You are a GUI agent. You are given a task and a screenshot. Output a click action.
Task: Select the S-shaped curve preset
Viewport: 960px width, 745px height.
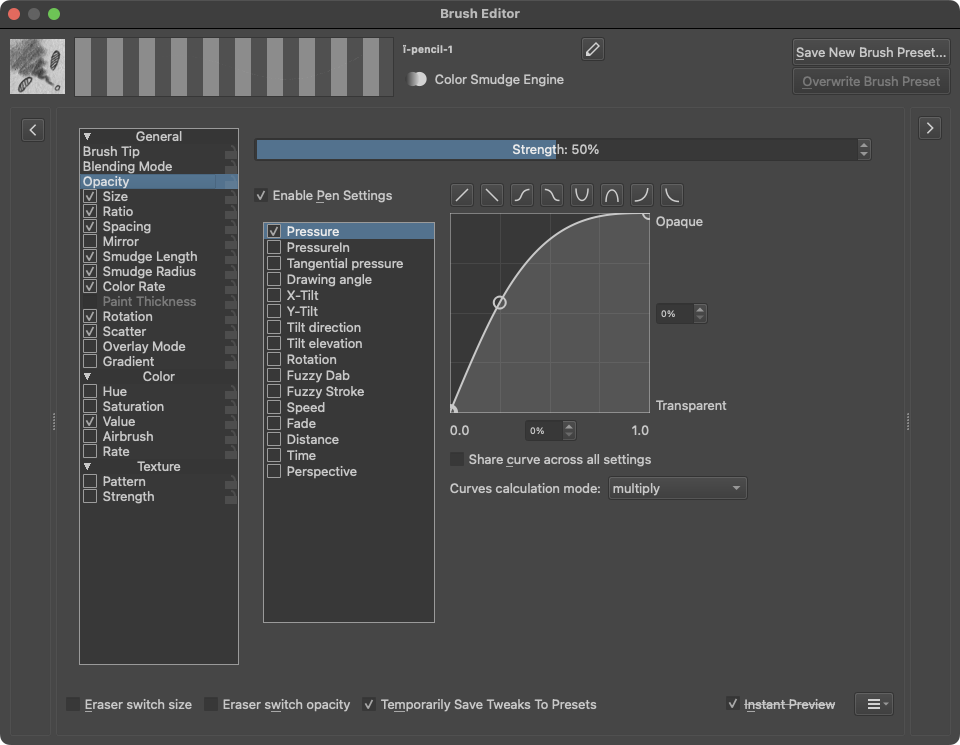(x=521, y=195)
